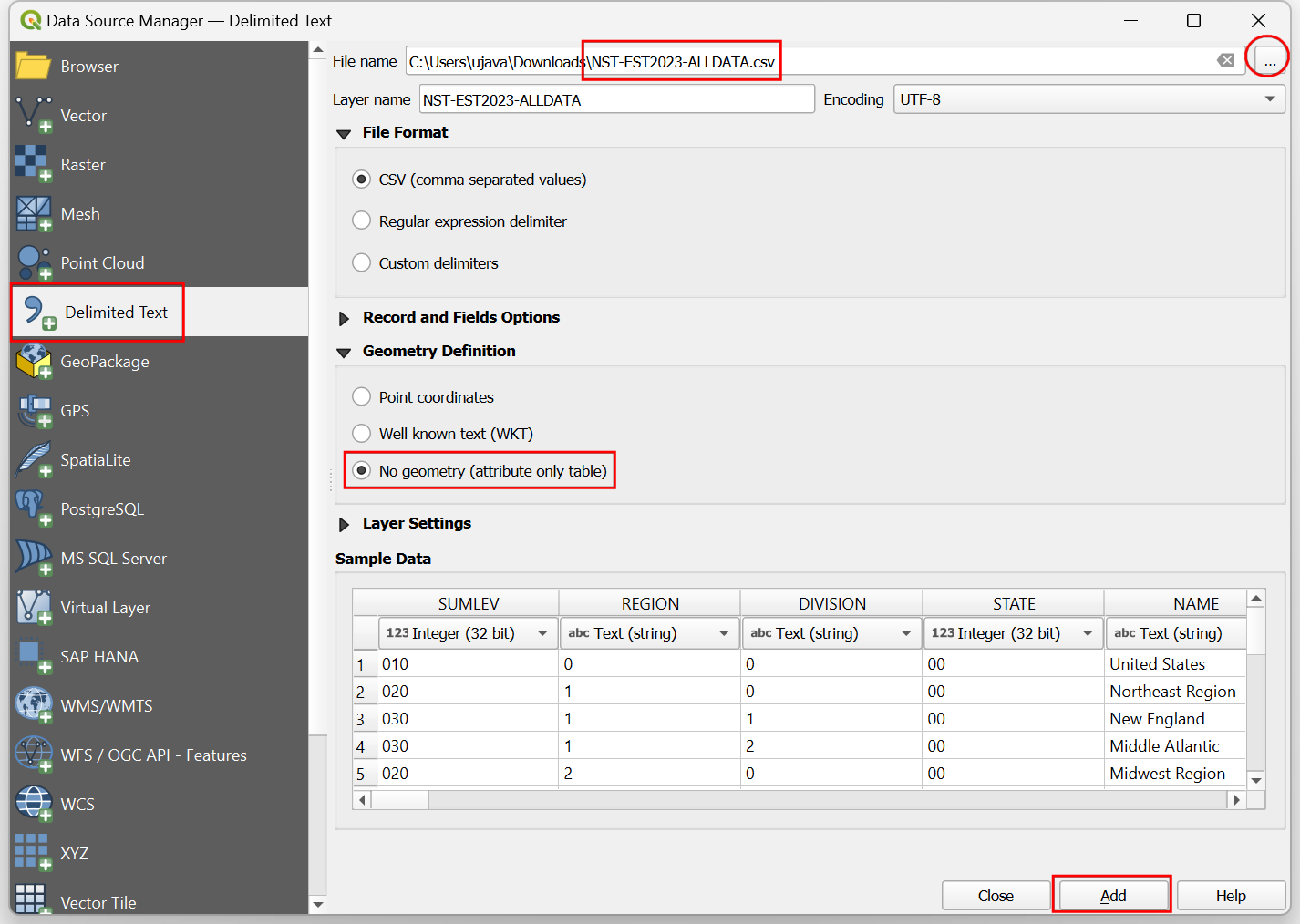Click the sample data horizontal scrollbar
Screen dimensions: 1300x924
[x=820, y=800]
